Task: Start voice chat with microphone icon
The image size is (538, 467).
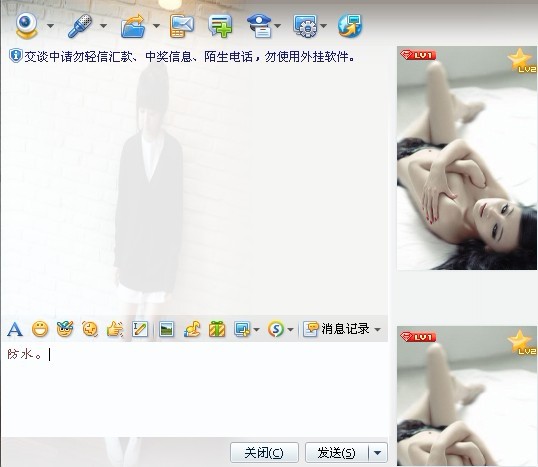Action: click(80, 25)
